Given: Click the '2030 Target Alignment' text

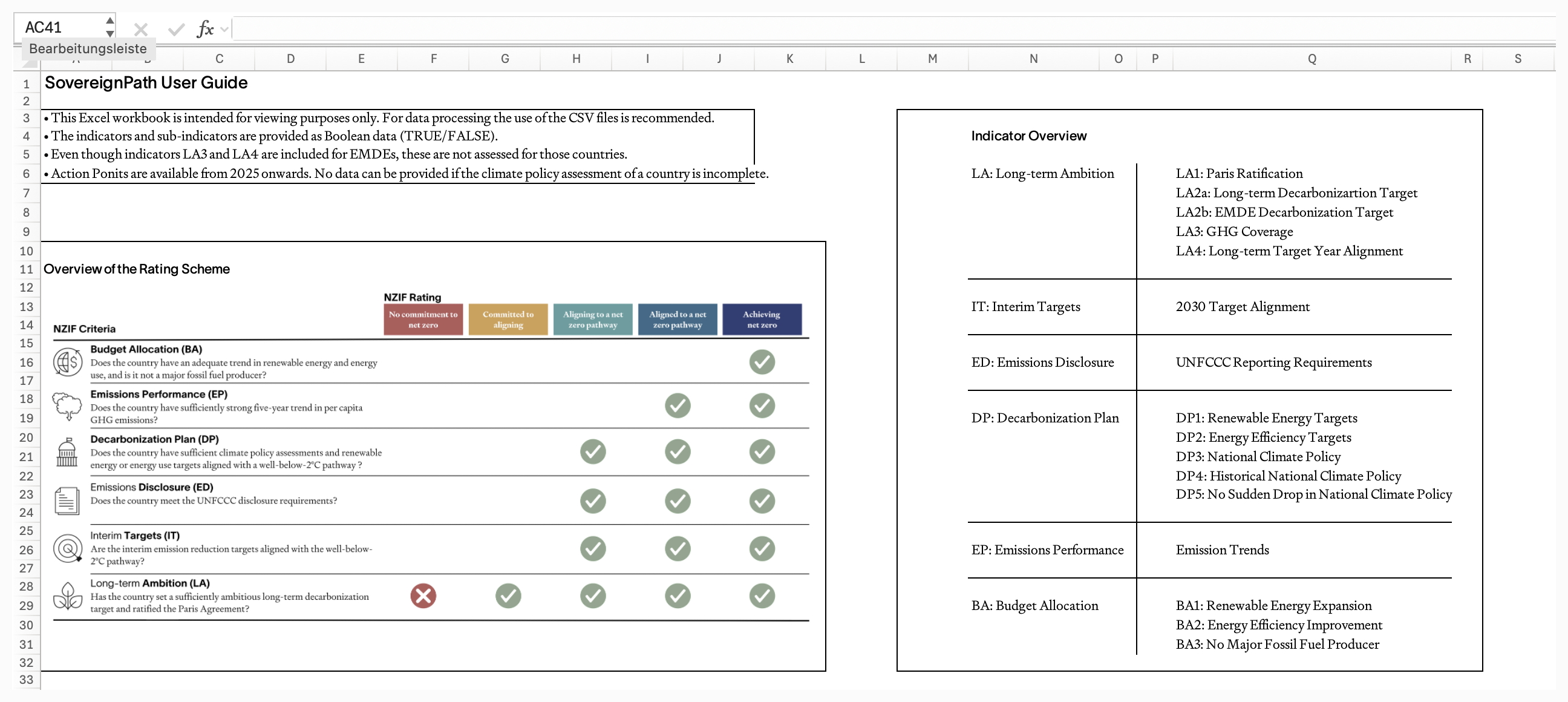Looking at the screenshot, I should coord(1243,307).
